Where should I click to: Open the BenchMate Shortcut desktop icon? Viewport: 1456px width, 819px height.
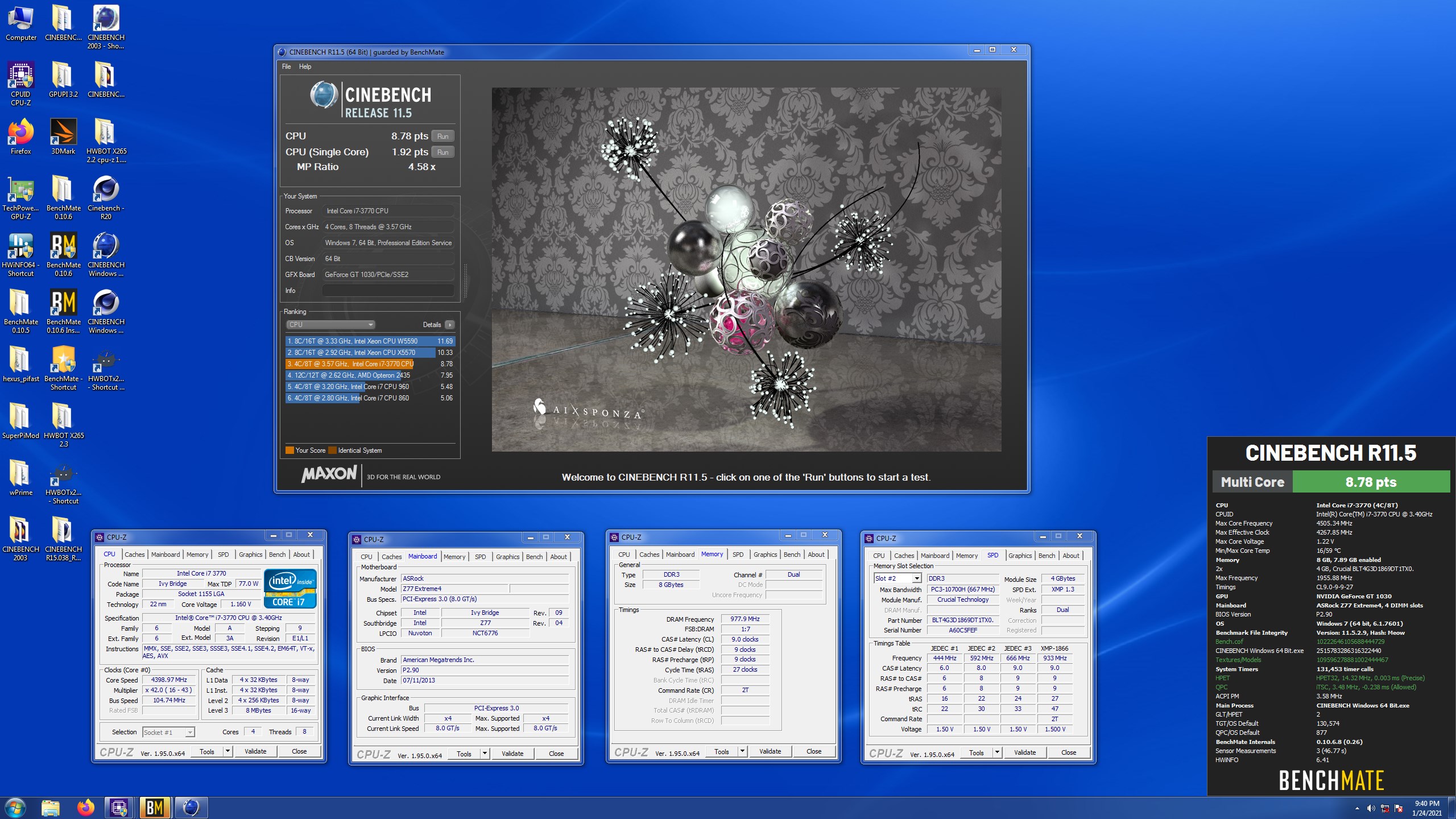63,369
